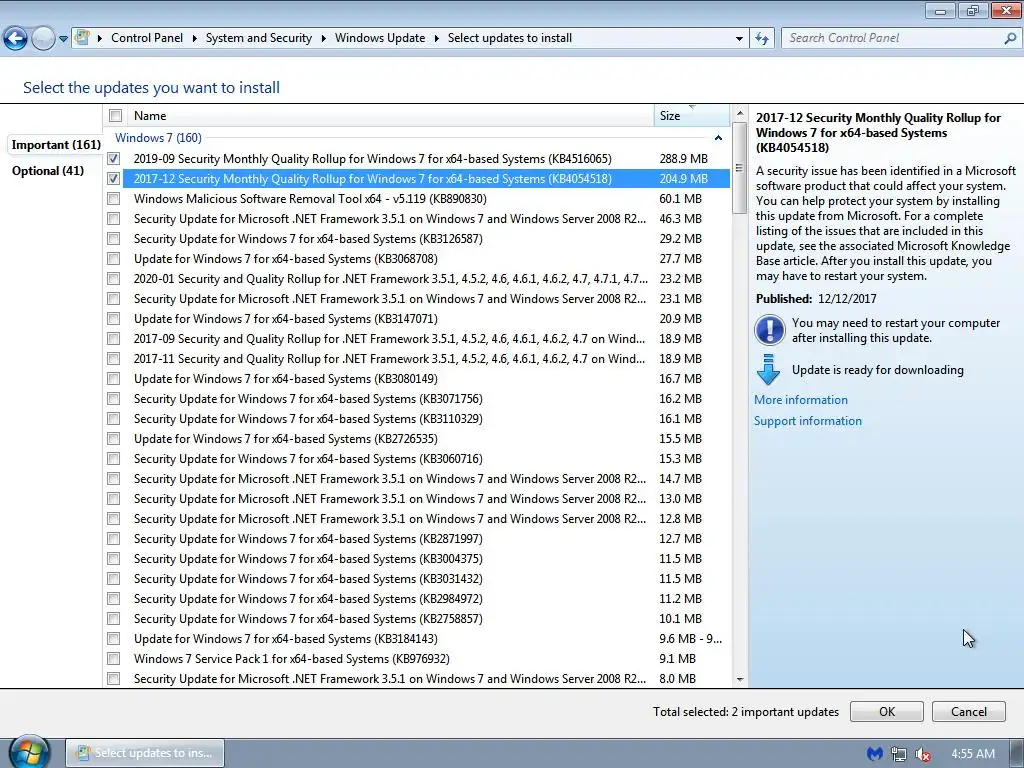Select Security Update KB3071756 row text
The height and width of the screenshot is (768, 1024).
(308, 399)
